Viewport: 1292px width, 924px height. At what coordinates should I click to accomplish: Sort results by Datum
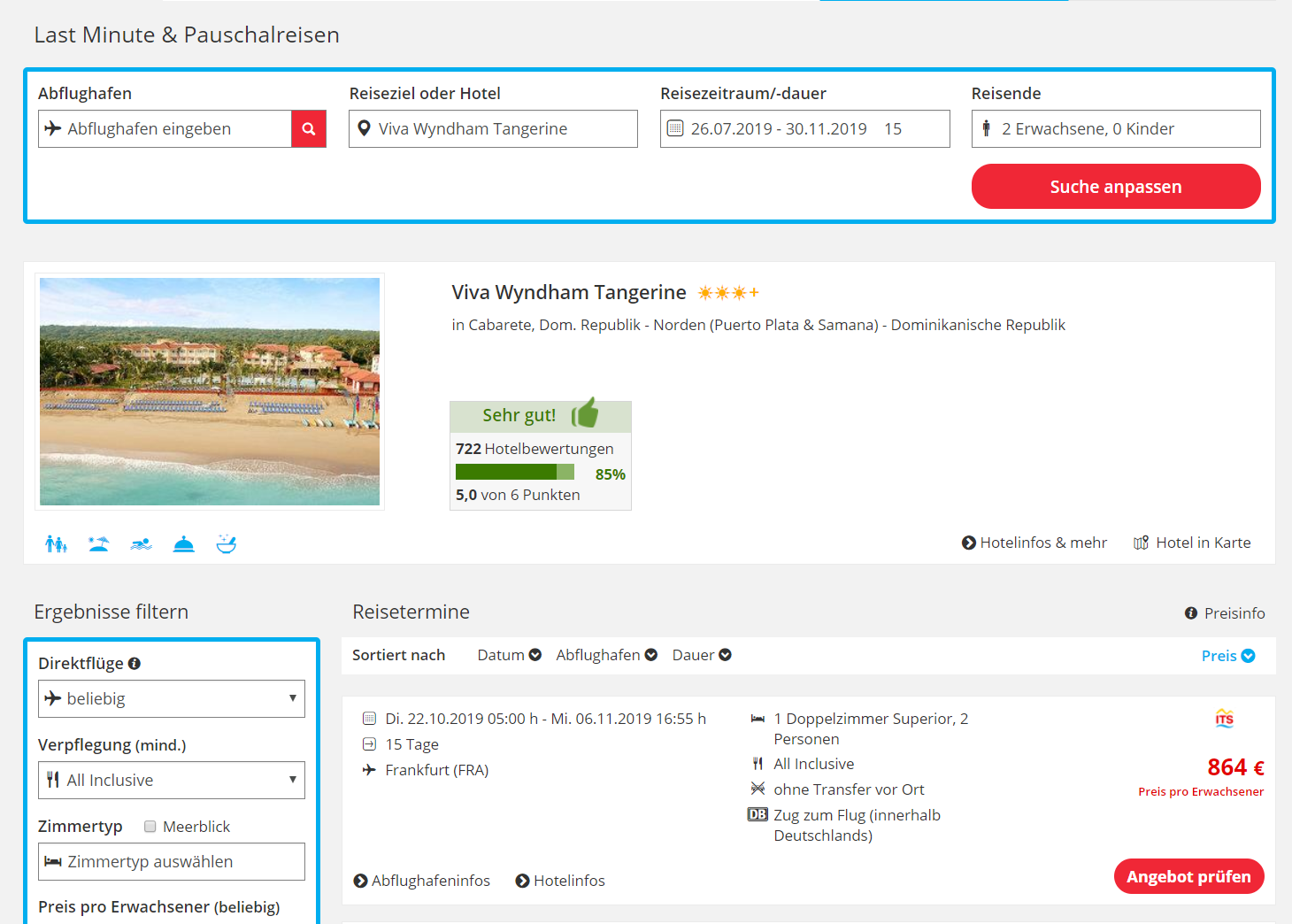509,655
